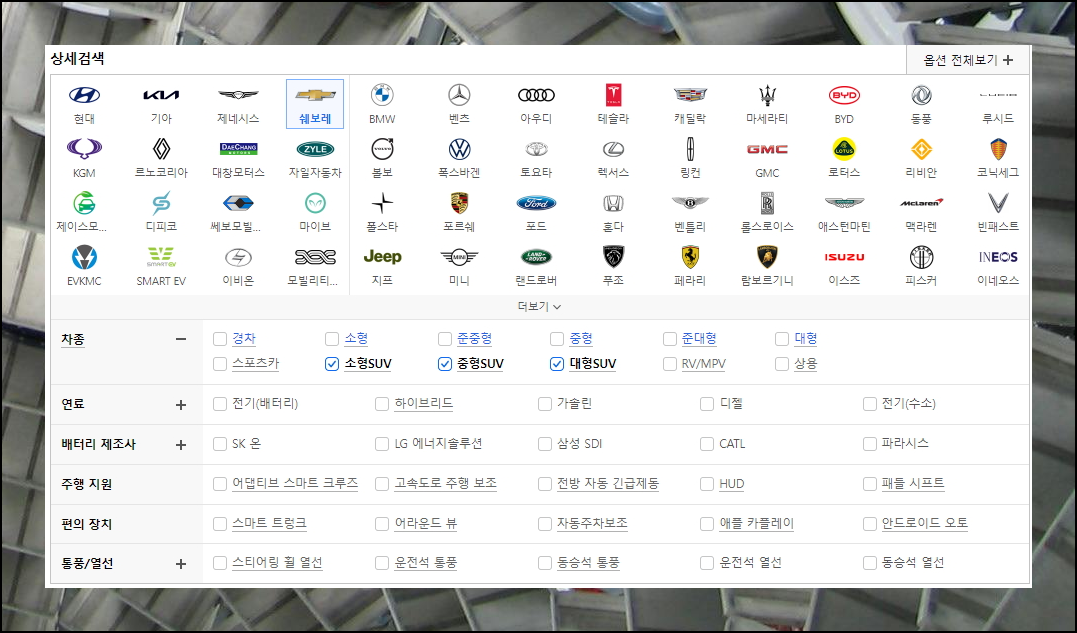Open 옵션 전체보기 to show all options
The height and width of the screenshot is (633, 1077).
[968, 60]
